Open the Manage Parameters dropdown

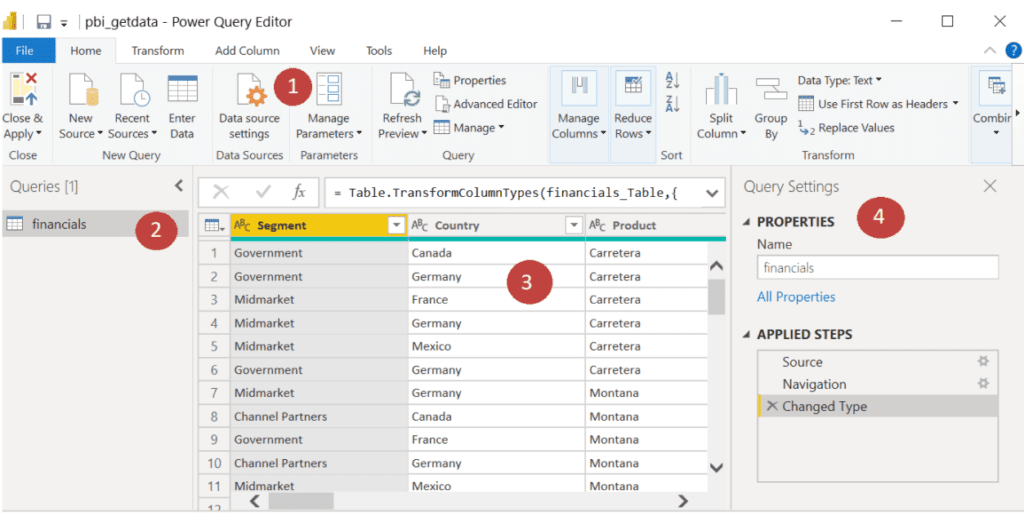359,134
